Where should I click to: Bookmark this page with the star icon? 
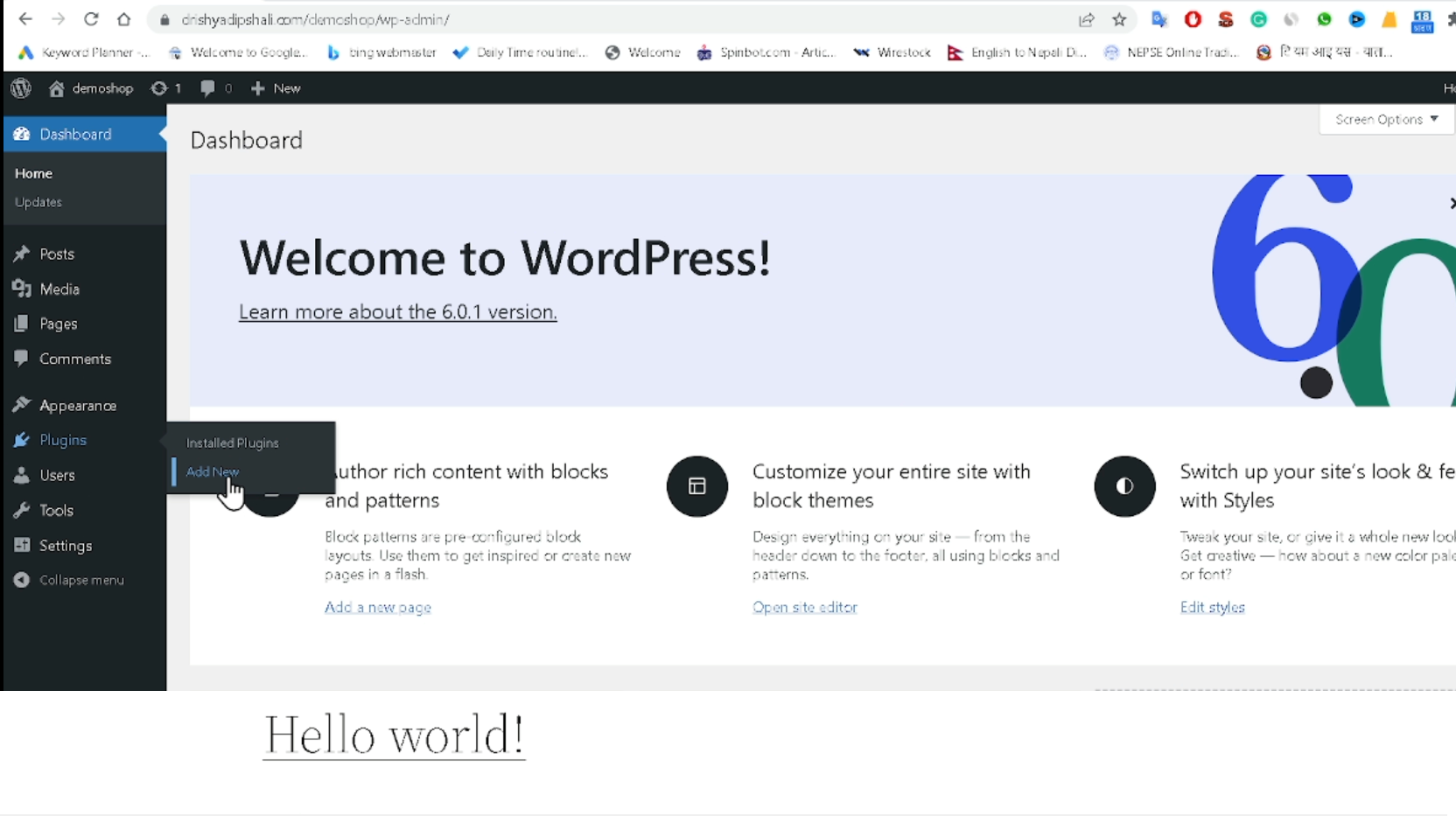click(1119, 19)
